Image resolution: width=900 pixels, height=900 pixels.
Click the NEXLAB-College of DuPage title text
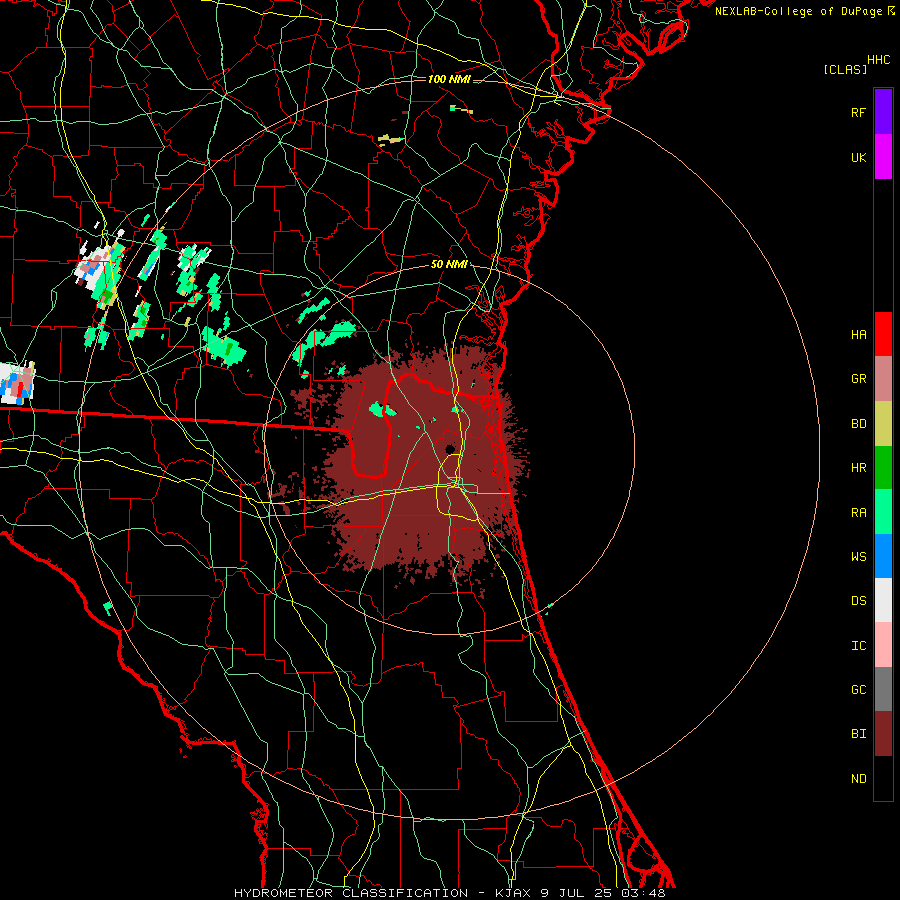[x=798, y=11]
